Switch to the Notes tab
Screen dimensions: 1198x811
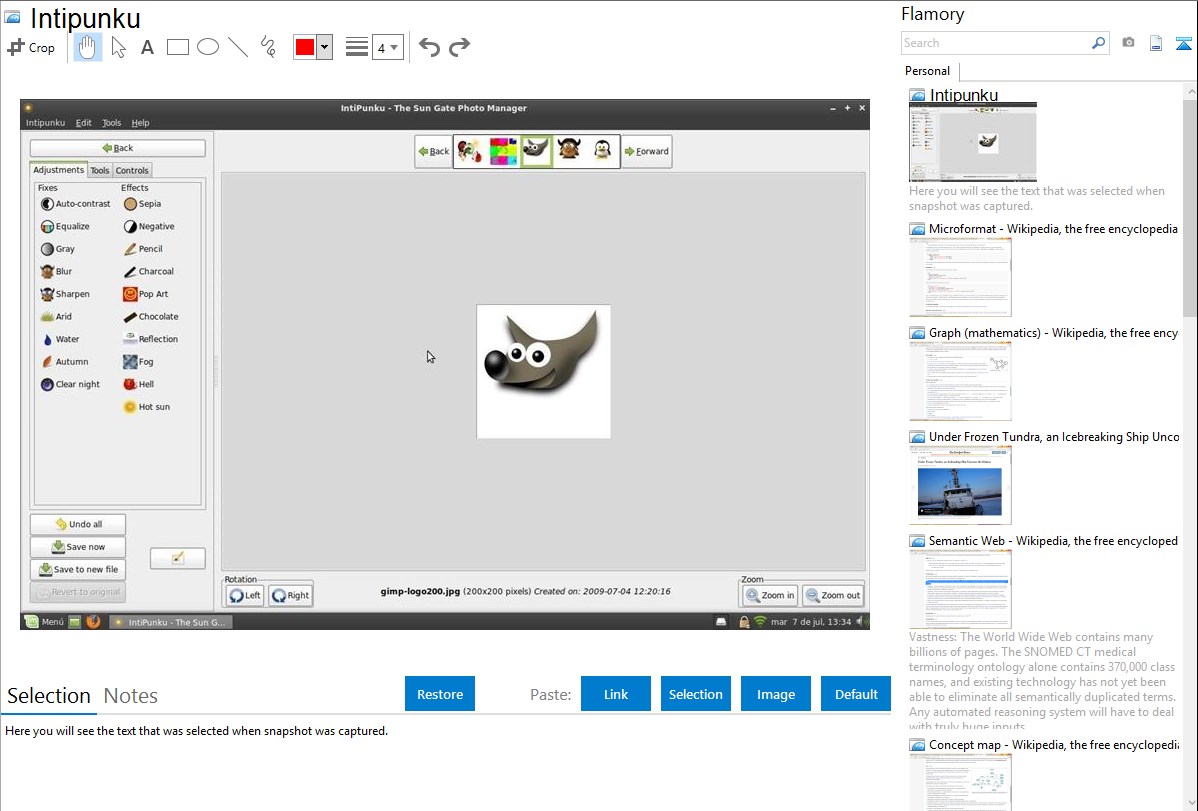pyautogui.click(x=131, y=696)
